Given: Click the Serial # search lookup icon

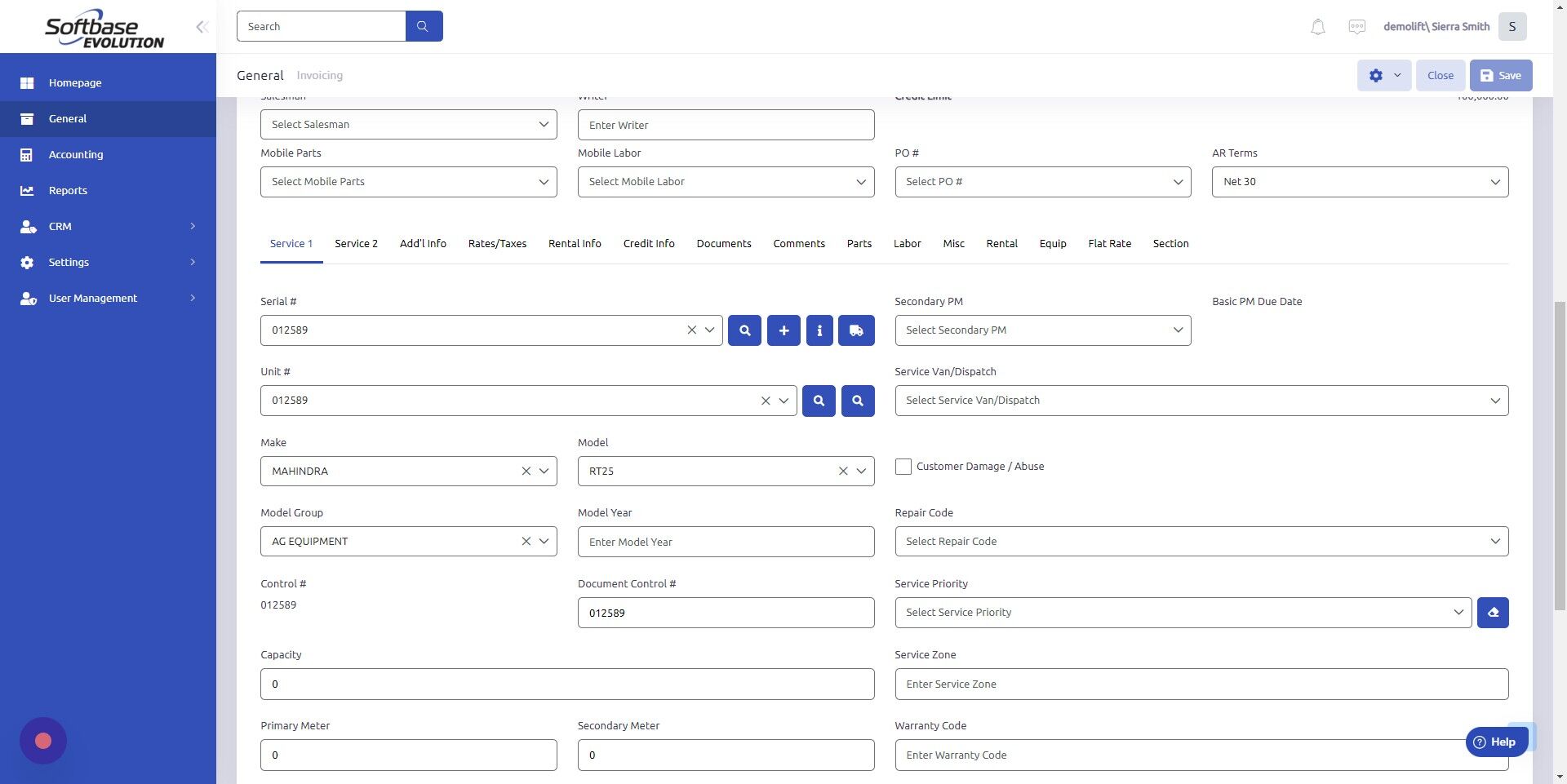Looking at the screenshot, I should [x=744, y=330].
